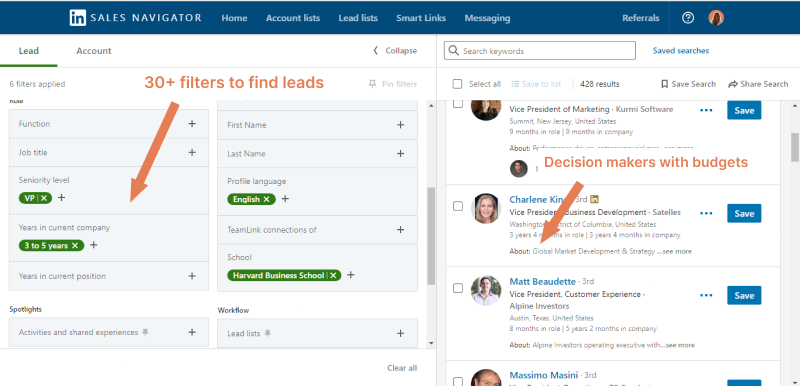Save the Kurmi Software VP of Marketing lead

[744, 110]
